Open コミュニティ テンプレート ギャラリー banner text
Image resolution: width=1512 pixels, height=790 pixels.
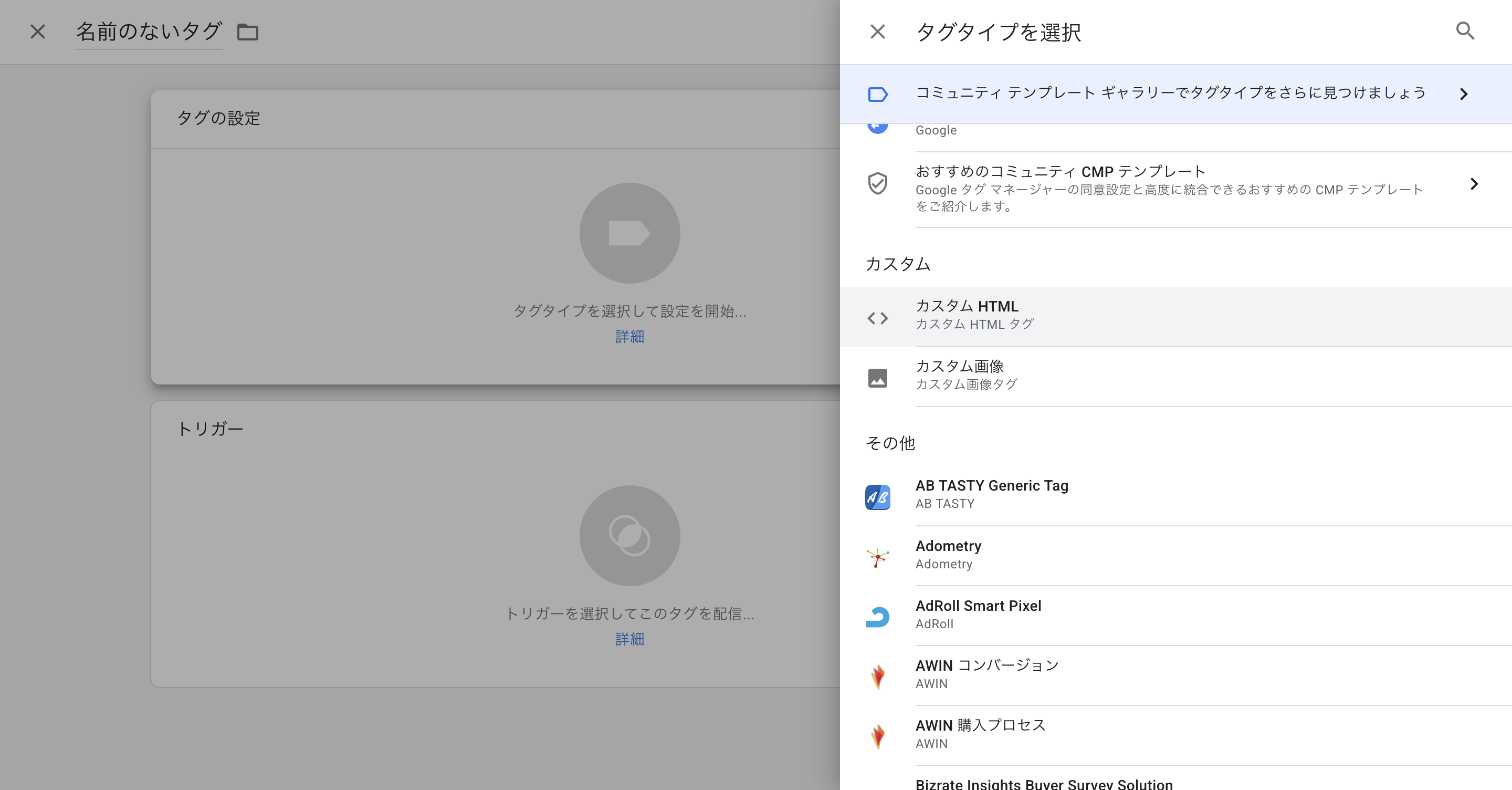pyautogui.click(x=1171, y=93)
